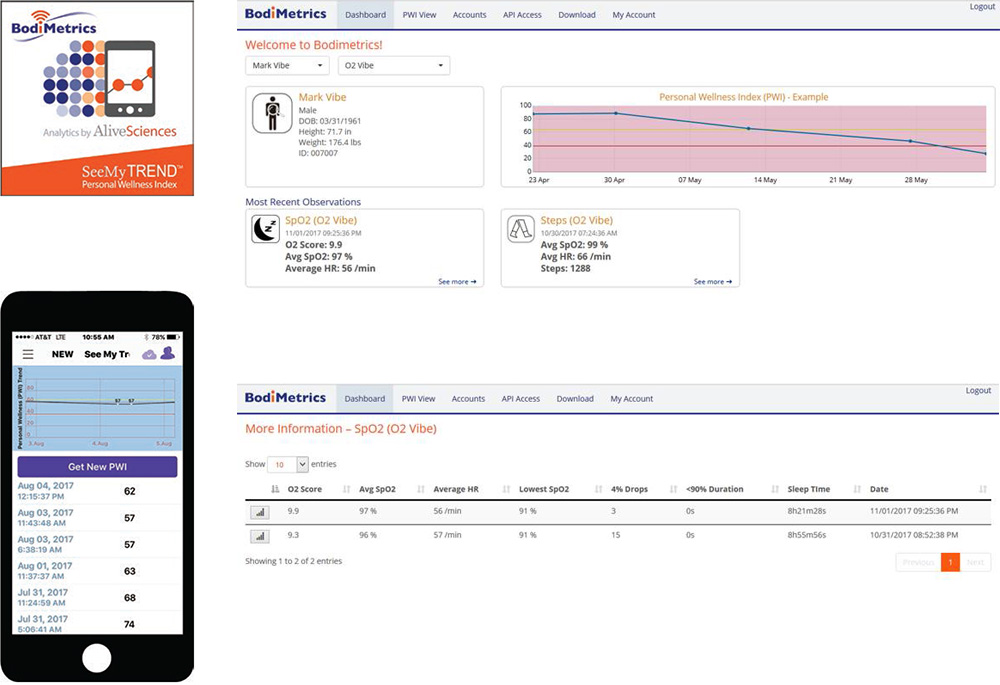Tap the purple cloud sync icon
The image size is (1000, 685).
pos(149,354)
